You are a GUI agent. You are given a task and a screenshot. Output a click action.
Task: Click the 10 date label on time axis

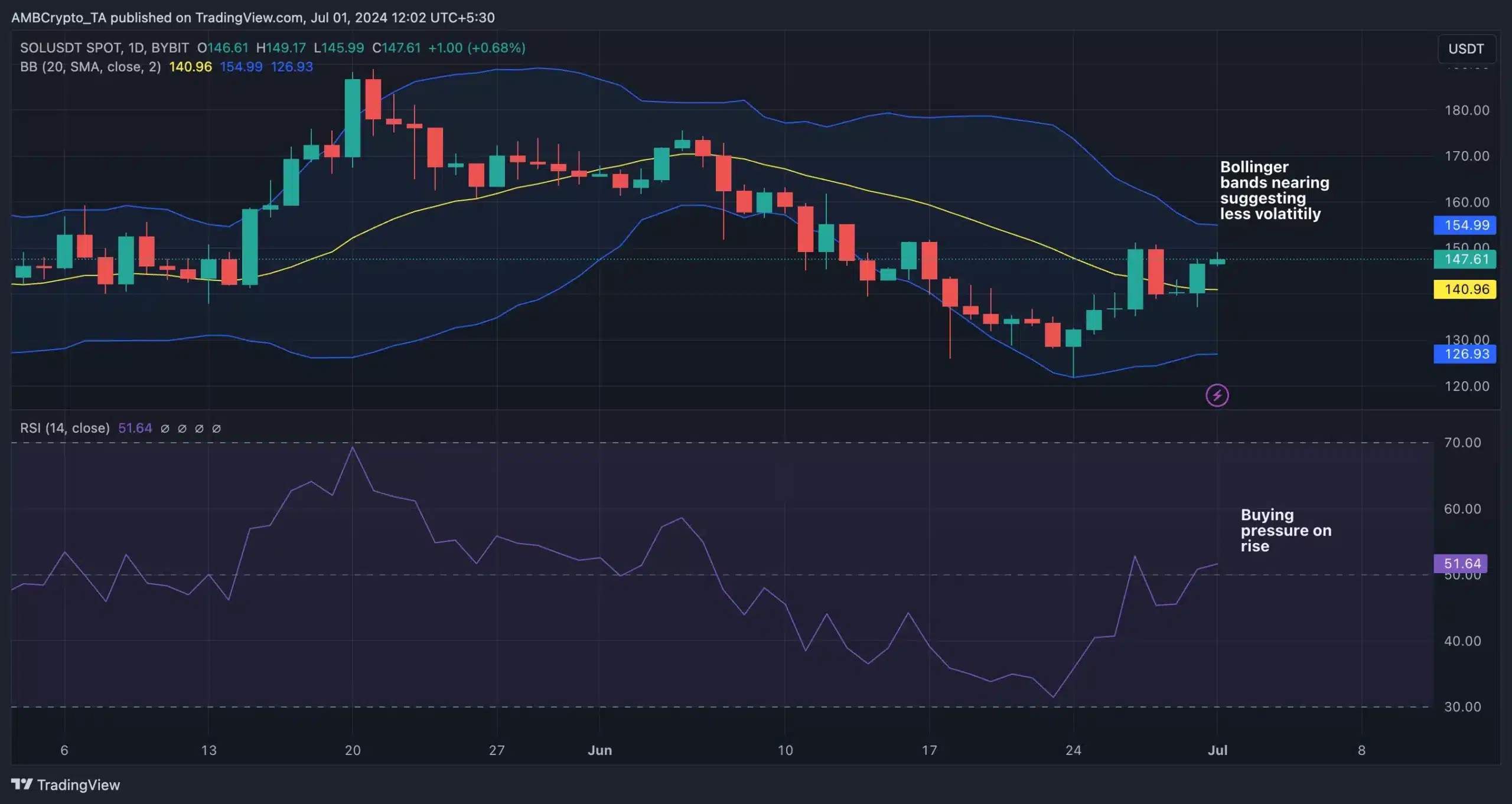pos(785,750)
